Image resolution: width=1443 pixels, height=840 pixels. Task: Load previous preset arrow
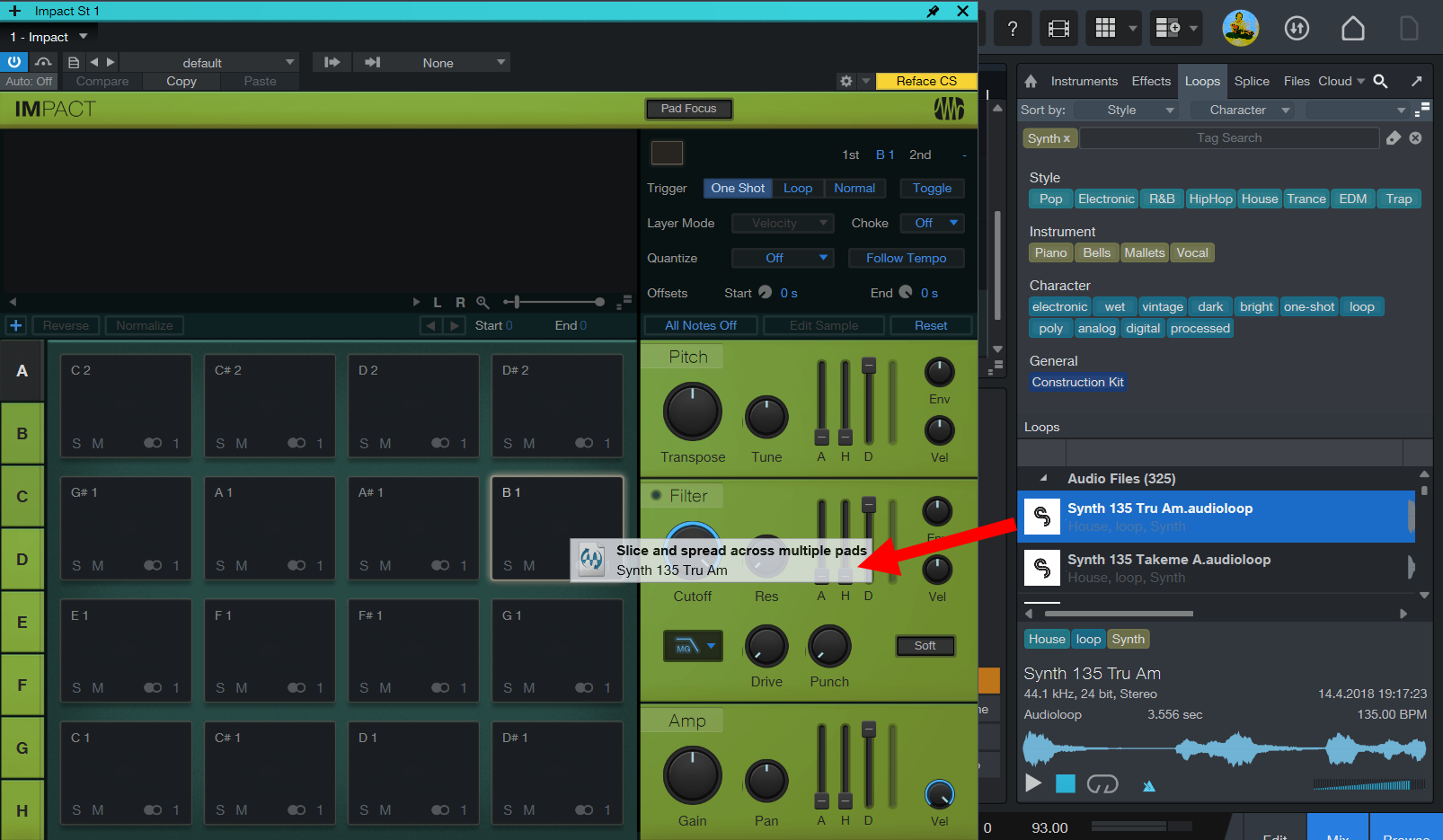94,62
